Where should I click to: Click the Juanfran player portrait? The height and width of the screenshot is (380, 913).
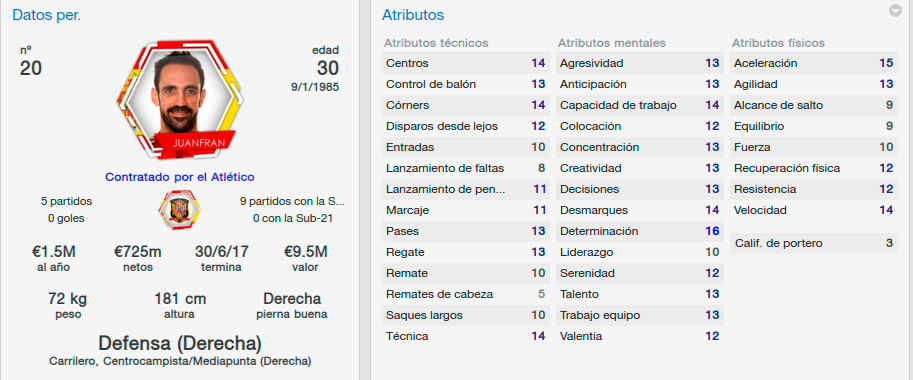180,100
